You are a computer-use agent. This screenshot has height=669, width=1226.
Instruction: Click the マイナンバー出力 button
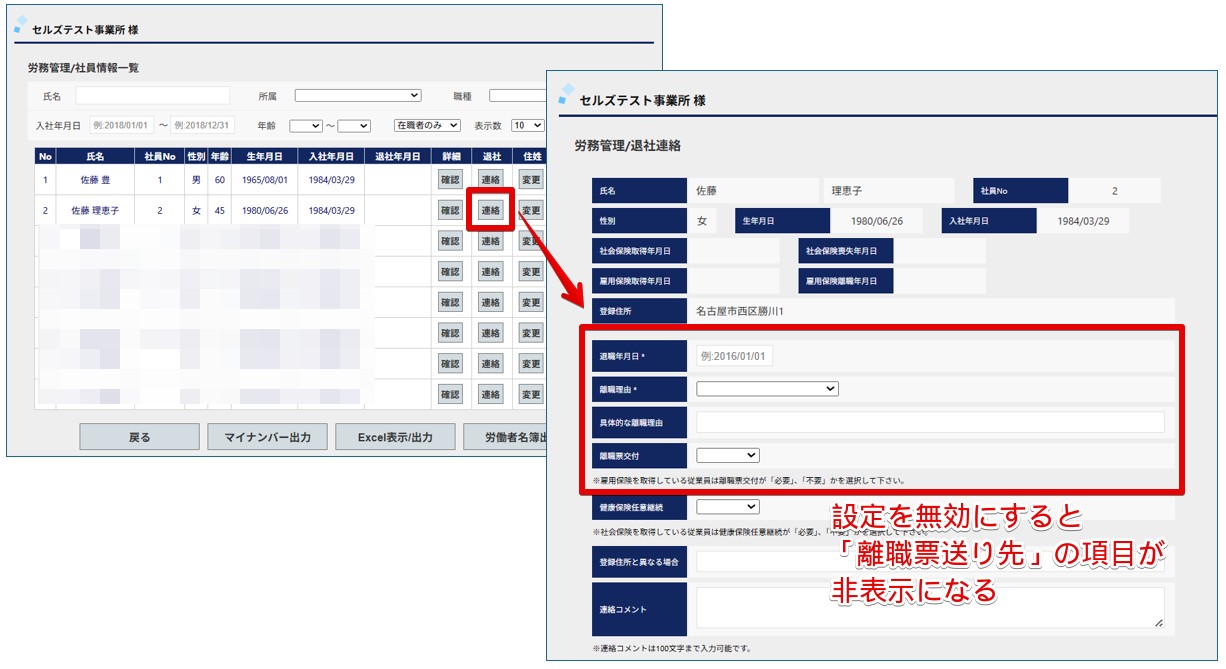[267, 437]
